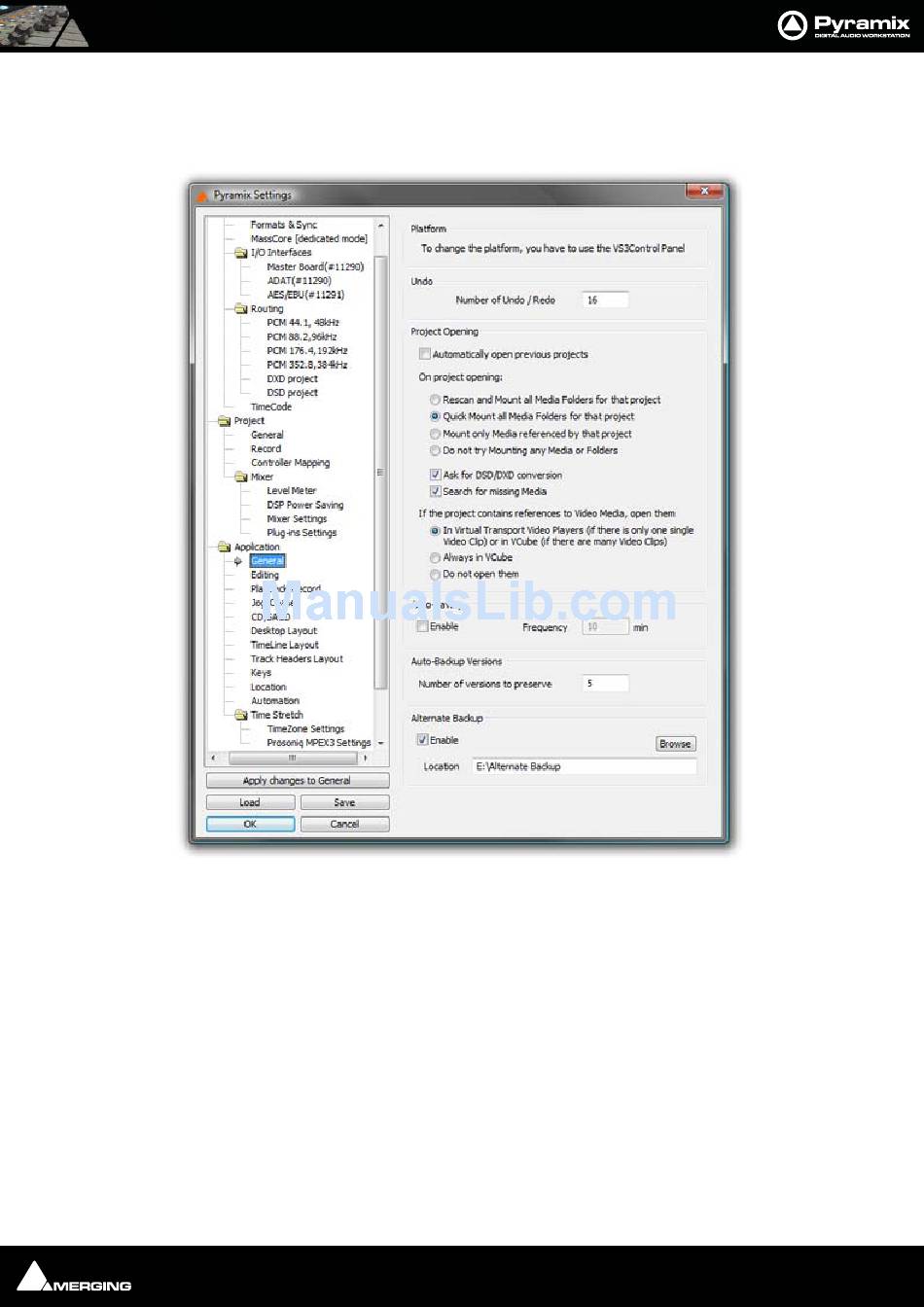The image size is (924, 1307).
Task: Select Do not open them option
Action: click(x=436, y=575)
